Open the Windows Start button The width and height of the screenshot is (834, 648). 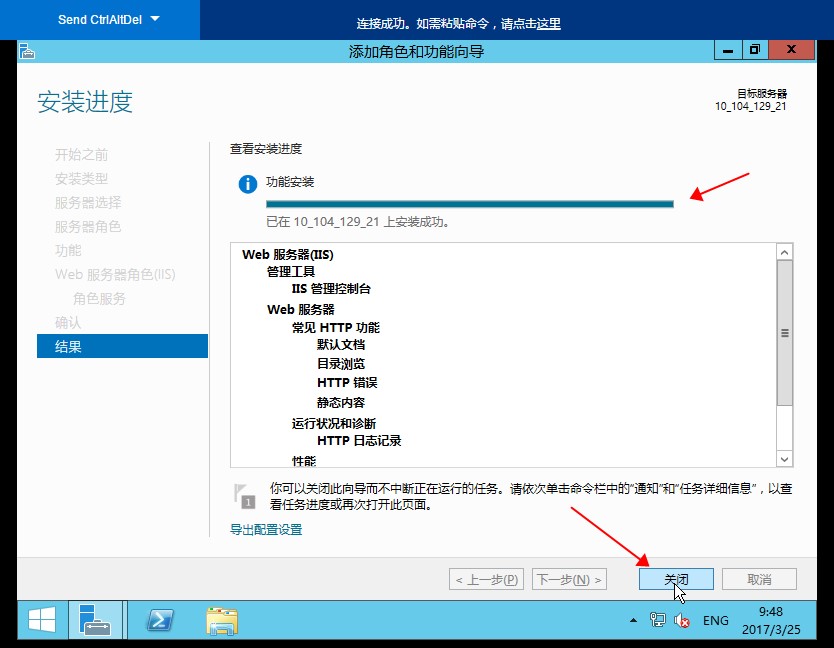pyautogui.click(x=42, y=620)
